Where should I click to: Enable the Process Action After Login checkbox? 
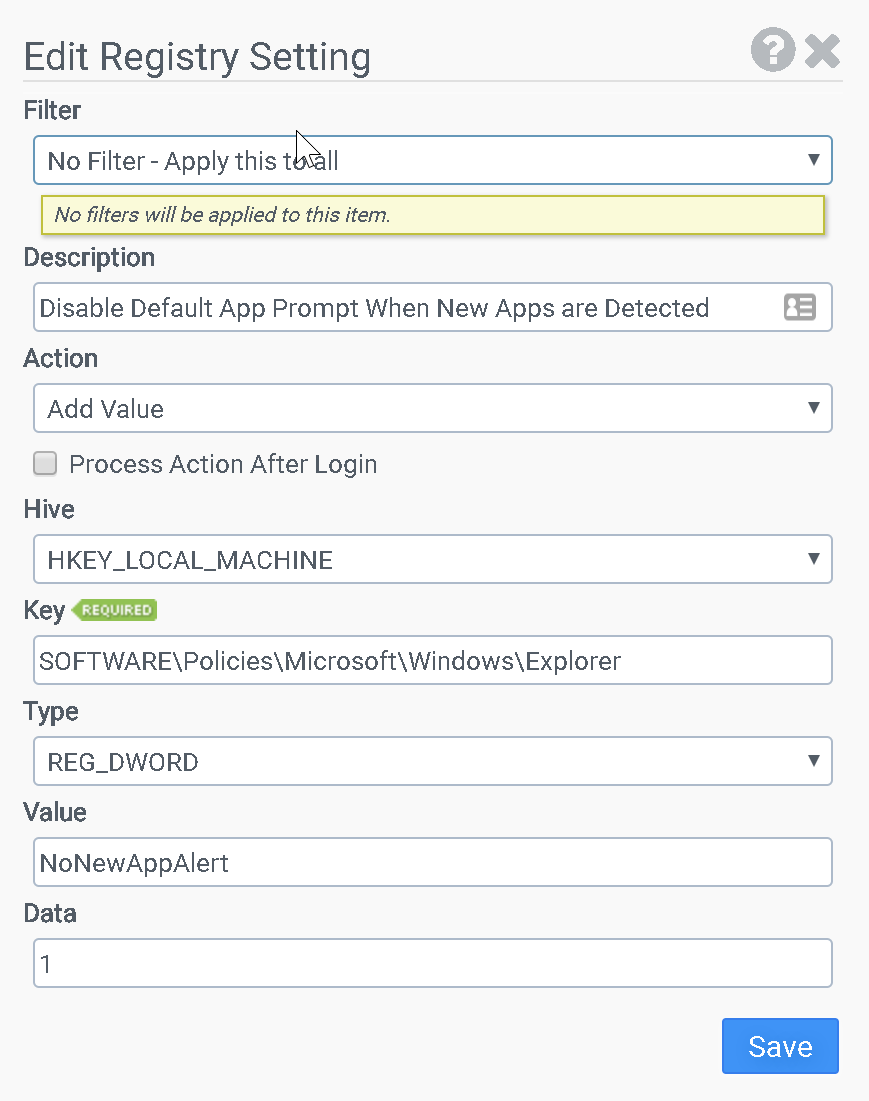coord(45,464)
